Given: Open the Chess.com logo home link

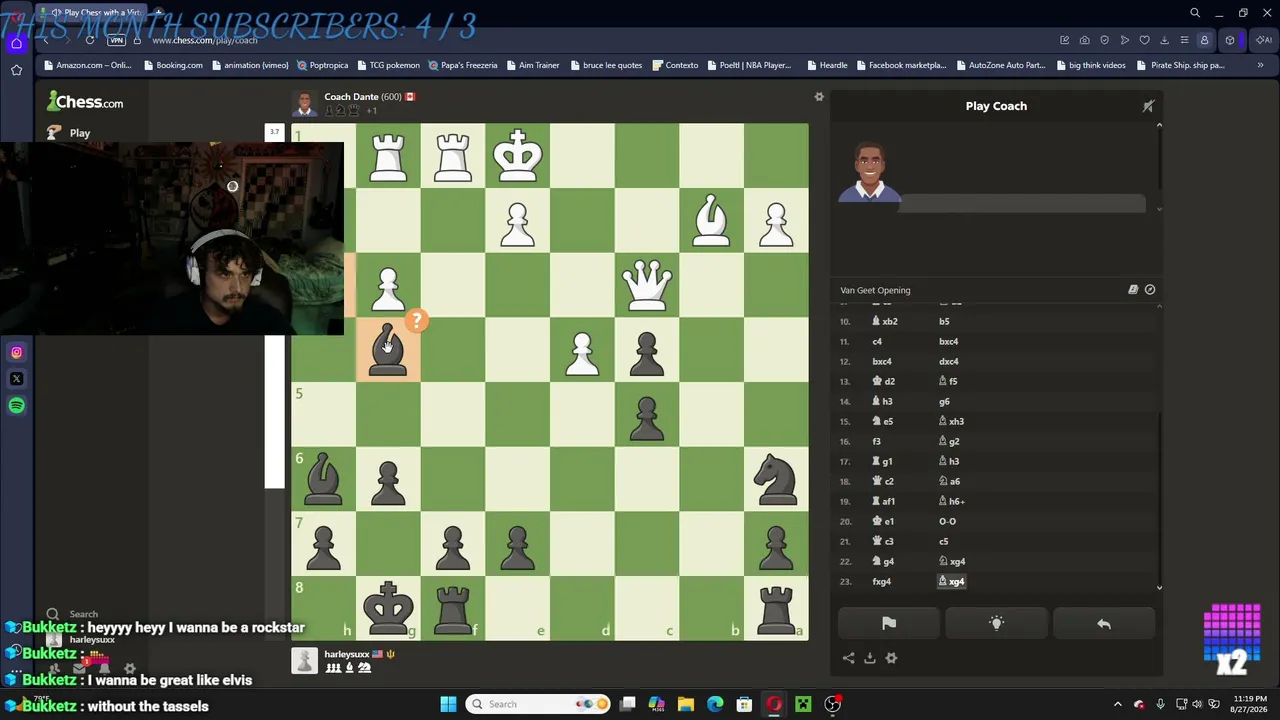Looking at the screenshot, I should coord(85,102).
